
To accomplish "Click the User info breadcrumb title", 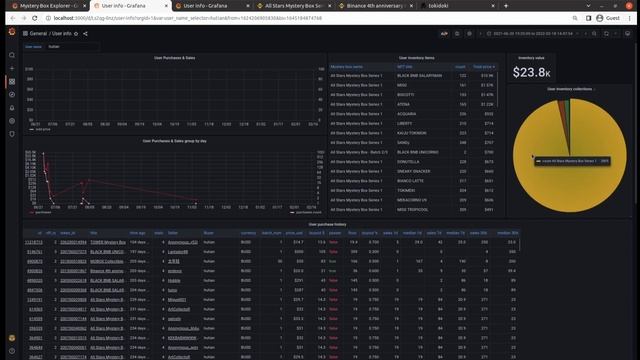I will coord(62,33).
